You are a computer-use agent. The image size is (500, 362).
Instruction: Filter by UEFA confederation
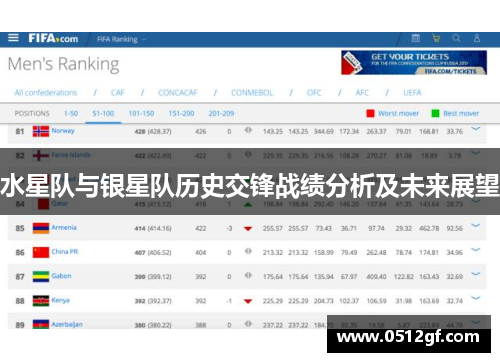412,93
